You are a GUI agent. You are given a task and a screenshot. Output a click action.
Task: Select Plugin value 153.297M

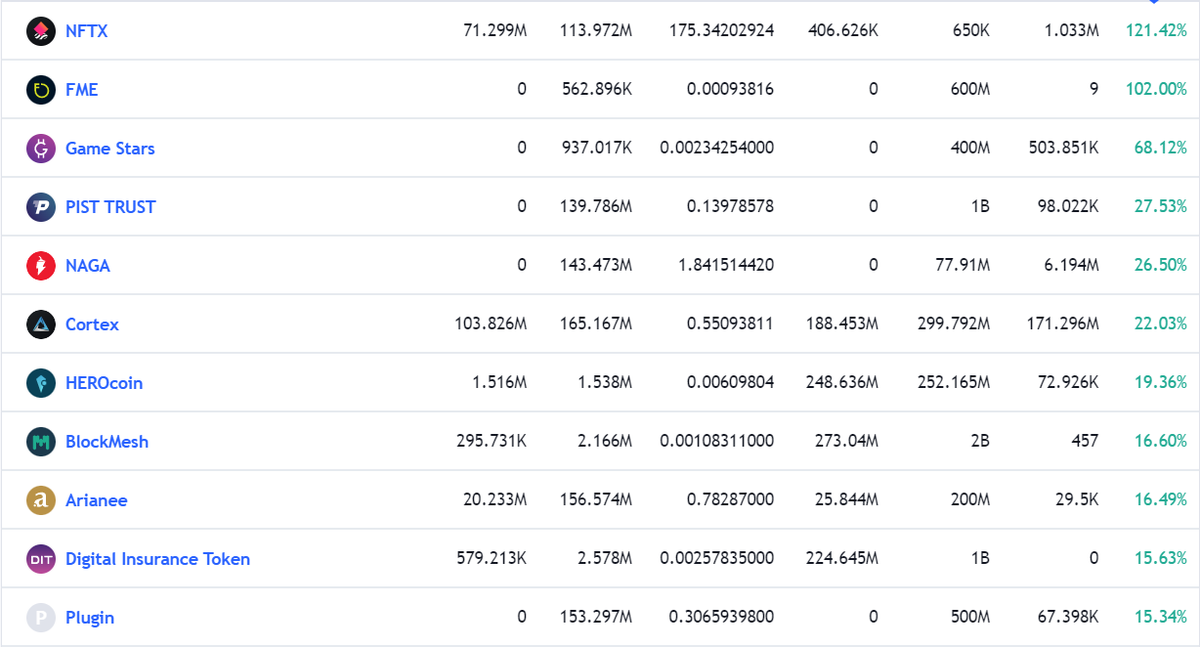click(x=595, y=618)
